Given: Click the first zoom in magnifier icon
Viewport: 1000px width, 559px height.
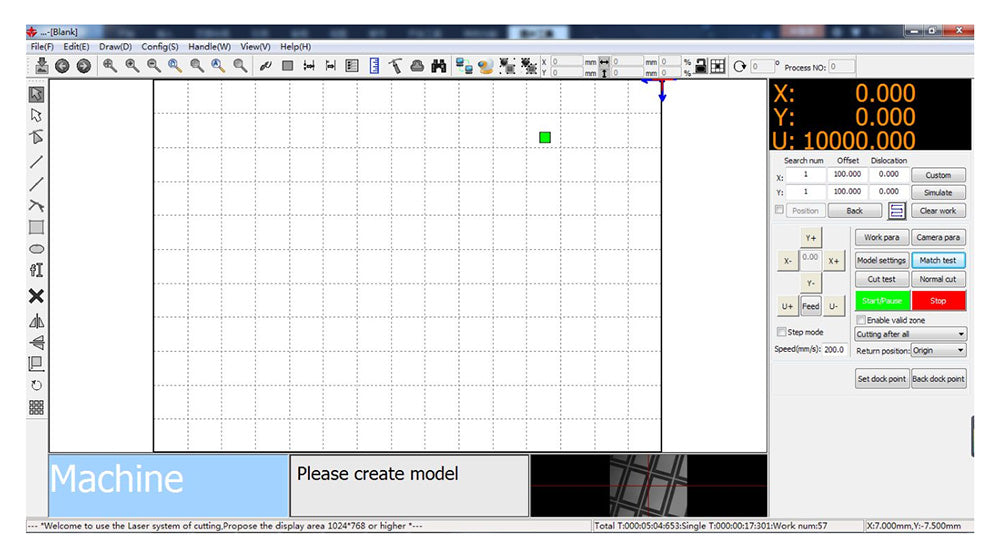Looking at the screenshot, I should tap(110, 66).
